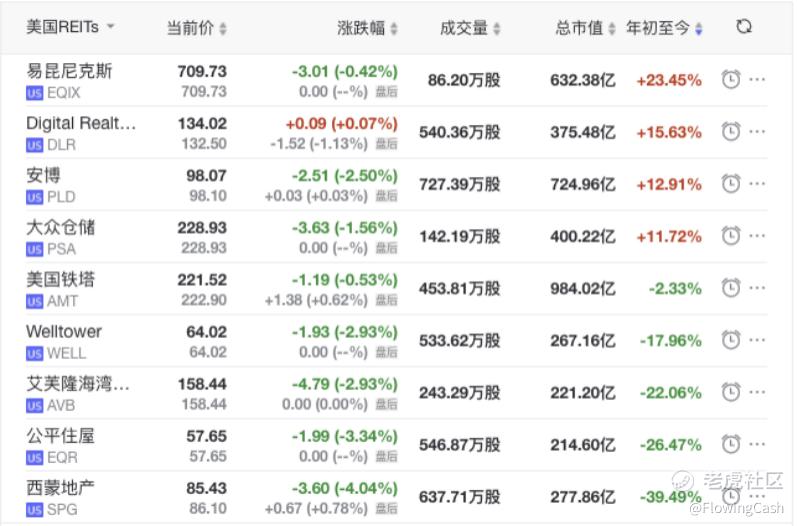Open the 美国铁塔 stock
Screen dimensions: 798x526
click(x=61, y=280)
